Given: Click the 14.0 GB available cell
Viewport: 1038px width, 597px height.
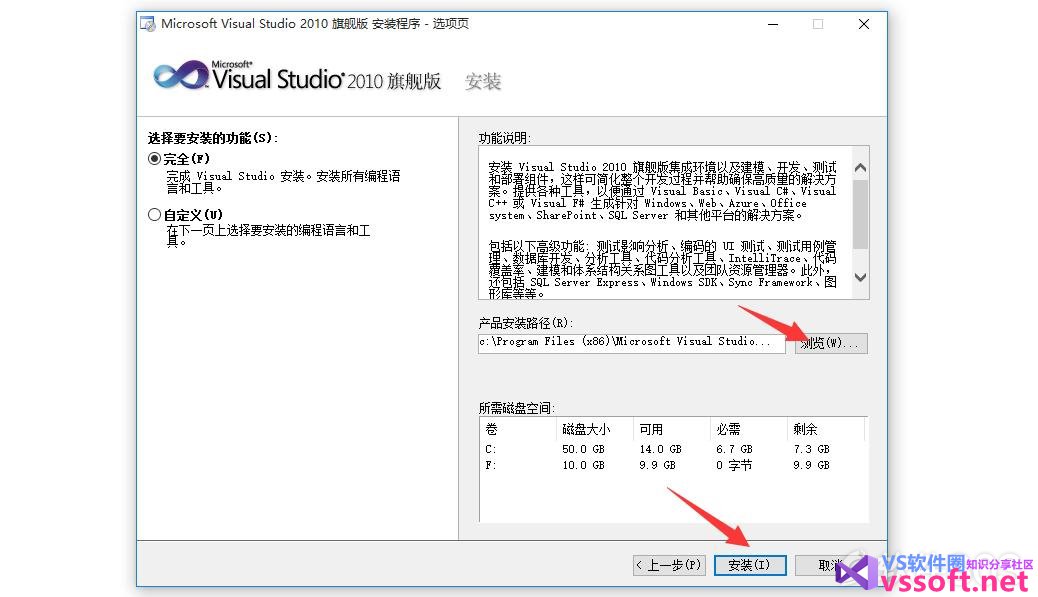Looking at the screenshot, I should [660, 449].
